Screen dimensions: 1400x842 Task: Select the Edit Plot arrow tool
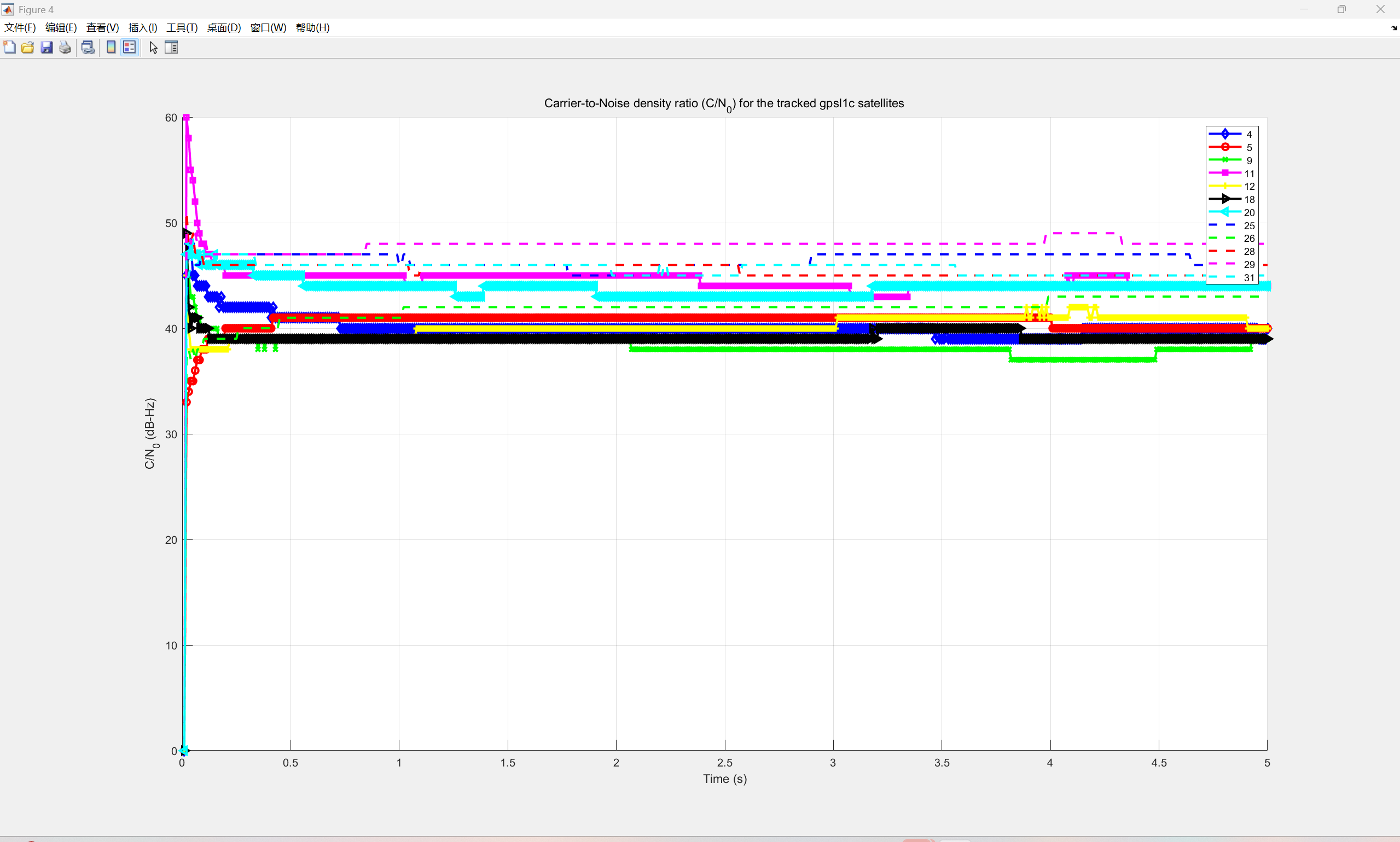tap(153, 47)
